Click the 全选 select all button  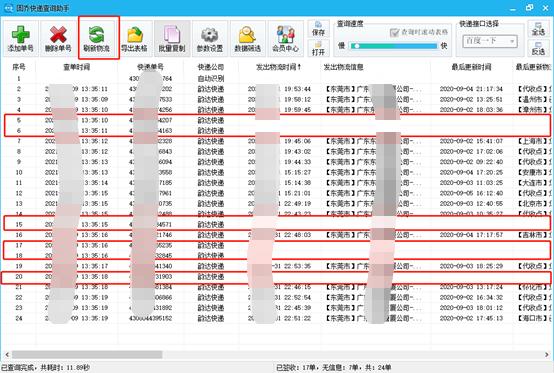(538, 29)
